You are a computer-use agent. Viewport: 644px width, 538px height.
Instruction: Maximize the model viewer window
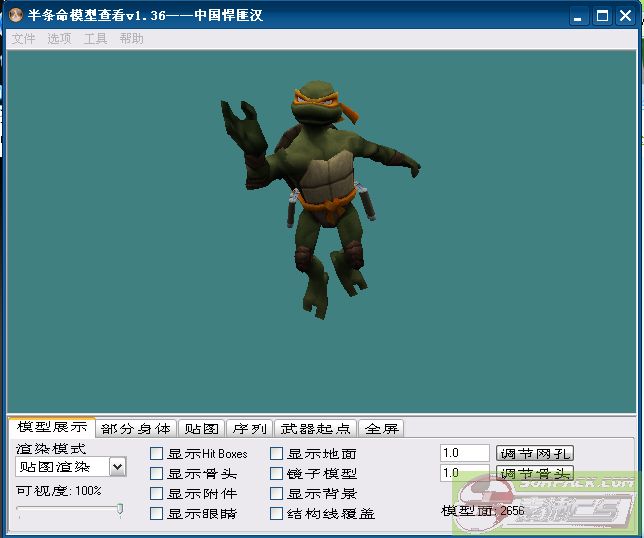pos(602,16)
